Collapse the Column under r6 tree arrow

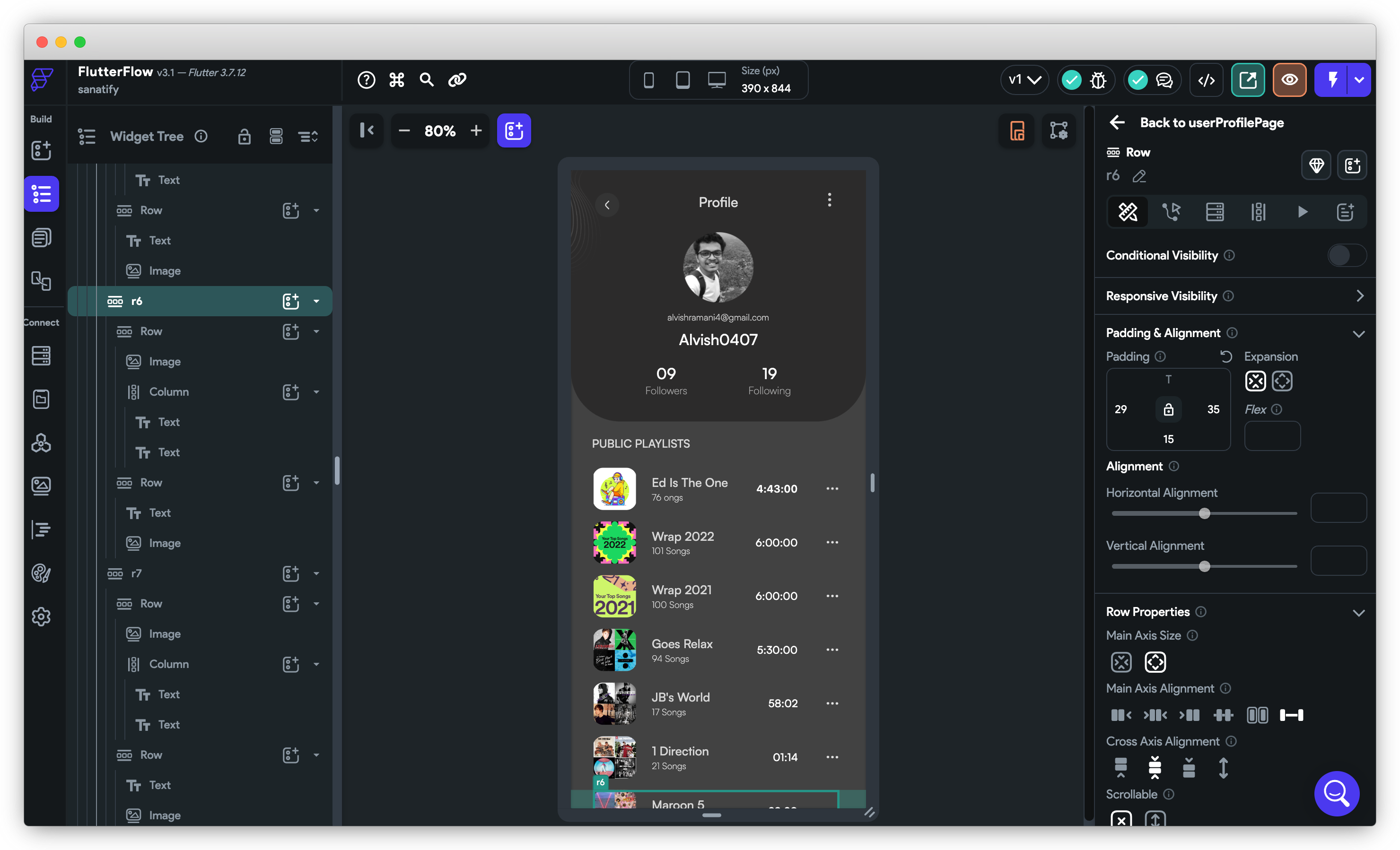coord(316,392)
